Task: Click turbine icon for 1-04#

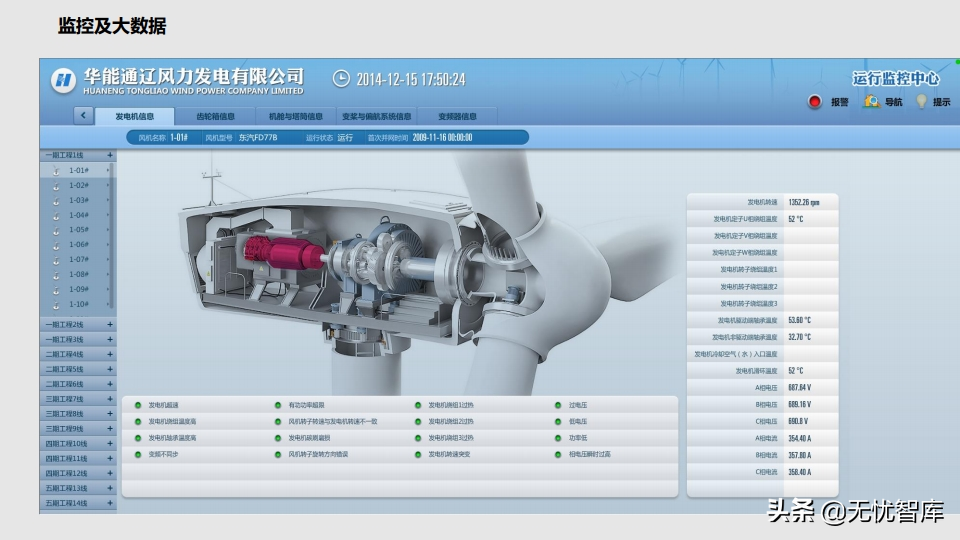Action: click(56, 216)
